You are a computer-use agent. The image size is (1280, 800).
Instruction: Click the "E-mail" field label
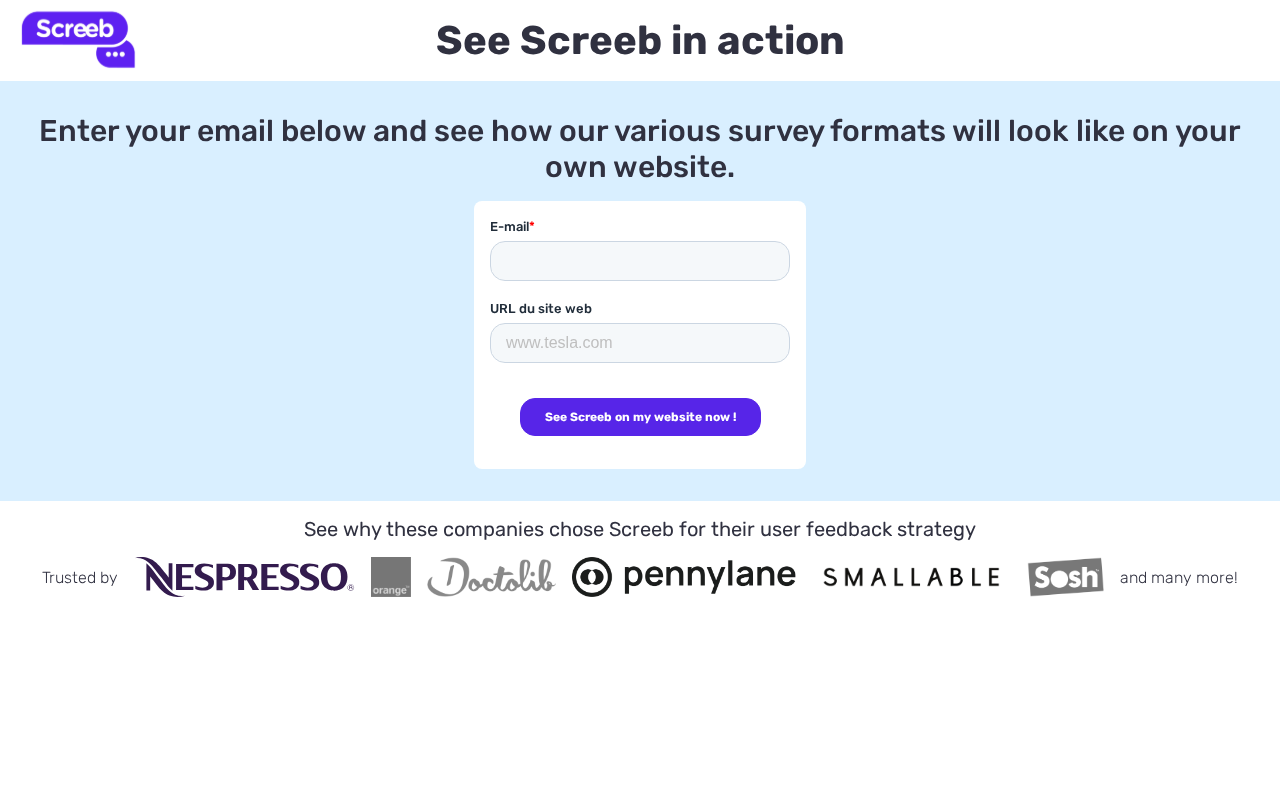click(509, 227)
